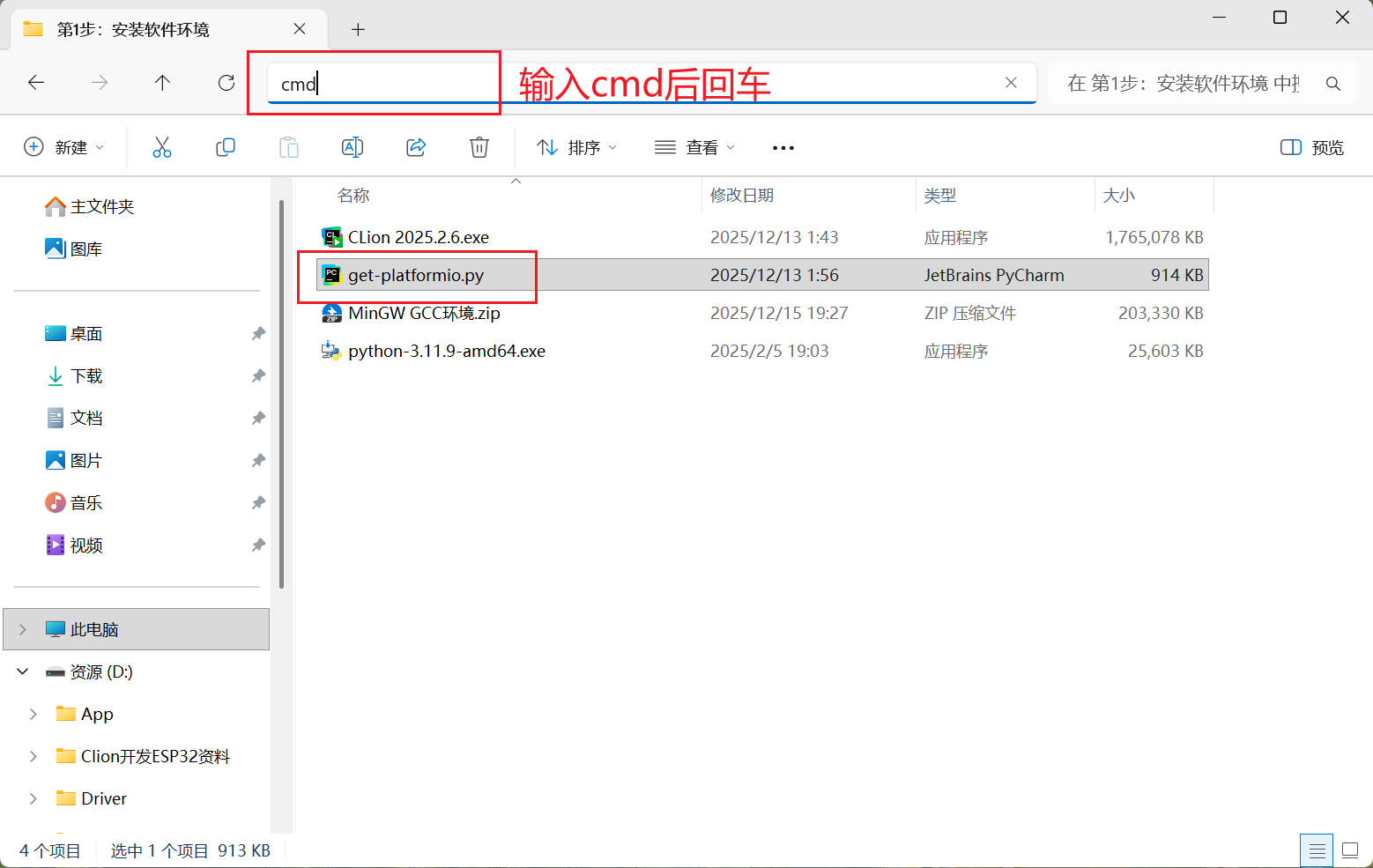The image size is (1373, 868).
Task: Open the 排序 sort dropdown
Action: click(x=577, y=147)
